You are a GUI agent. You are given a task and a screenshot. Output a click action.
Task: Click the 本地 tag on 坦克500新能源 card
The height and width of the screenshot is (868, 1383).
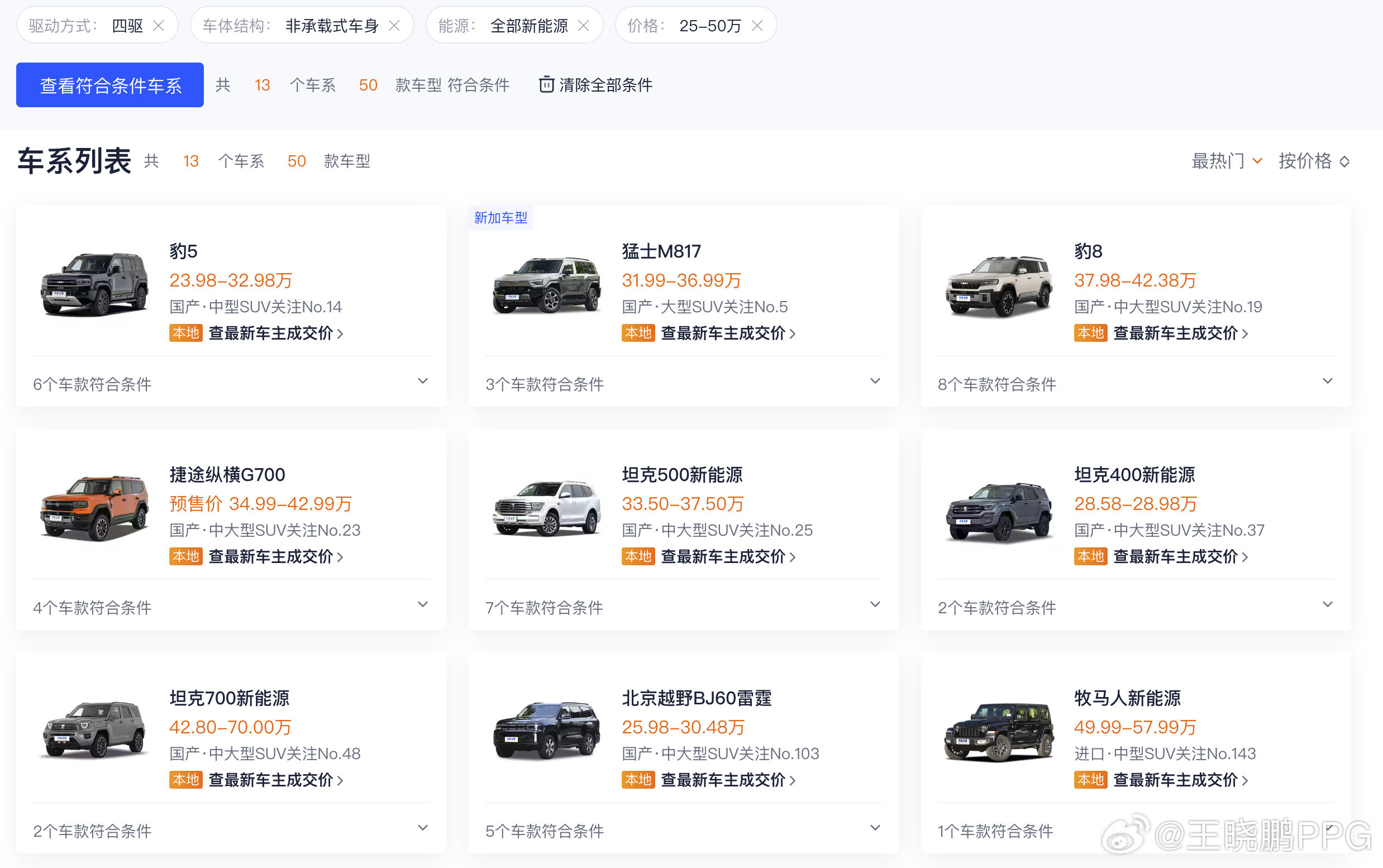click(638, 556)
